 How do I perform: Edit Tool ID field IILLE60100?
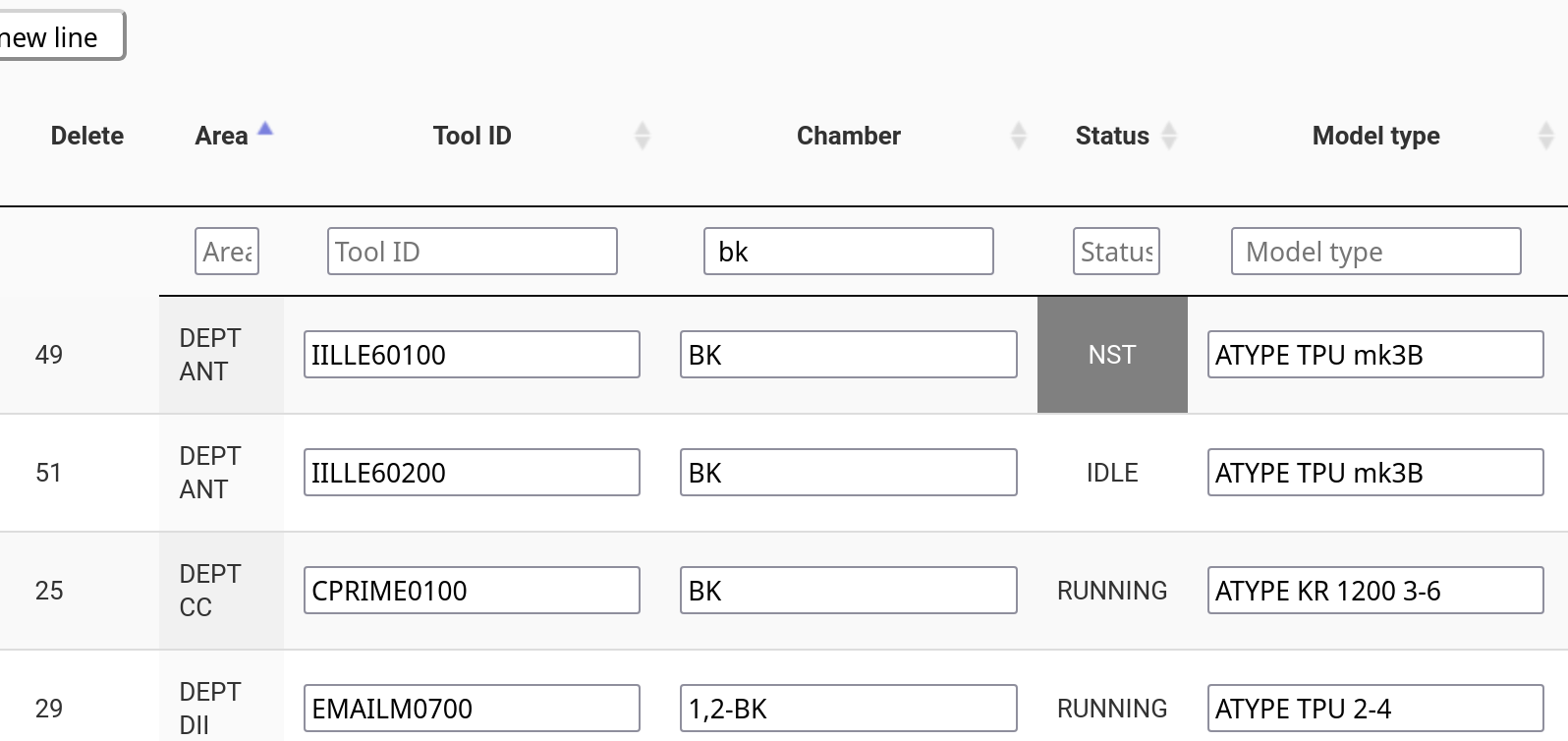472,355
